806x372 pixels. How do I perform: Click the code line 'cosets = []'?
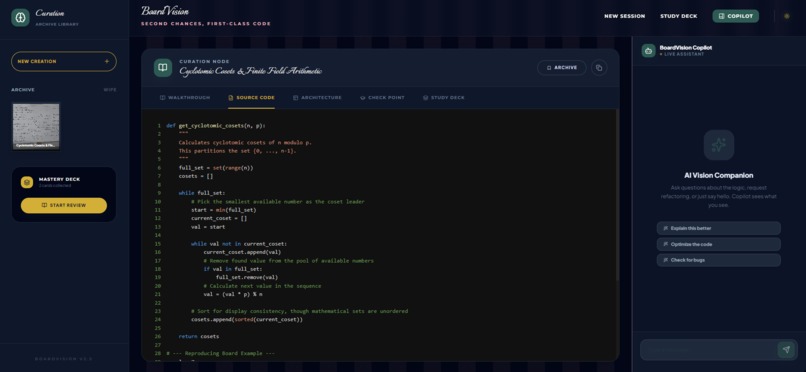(196, 176)
